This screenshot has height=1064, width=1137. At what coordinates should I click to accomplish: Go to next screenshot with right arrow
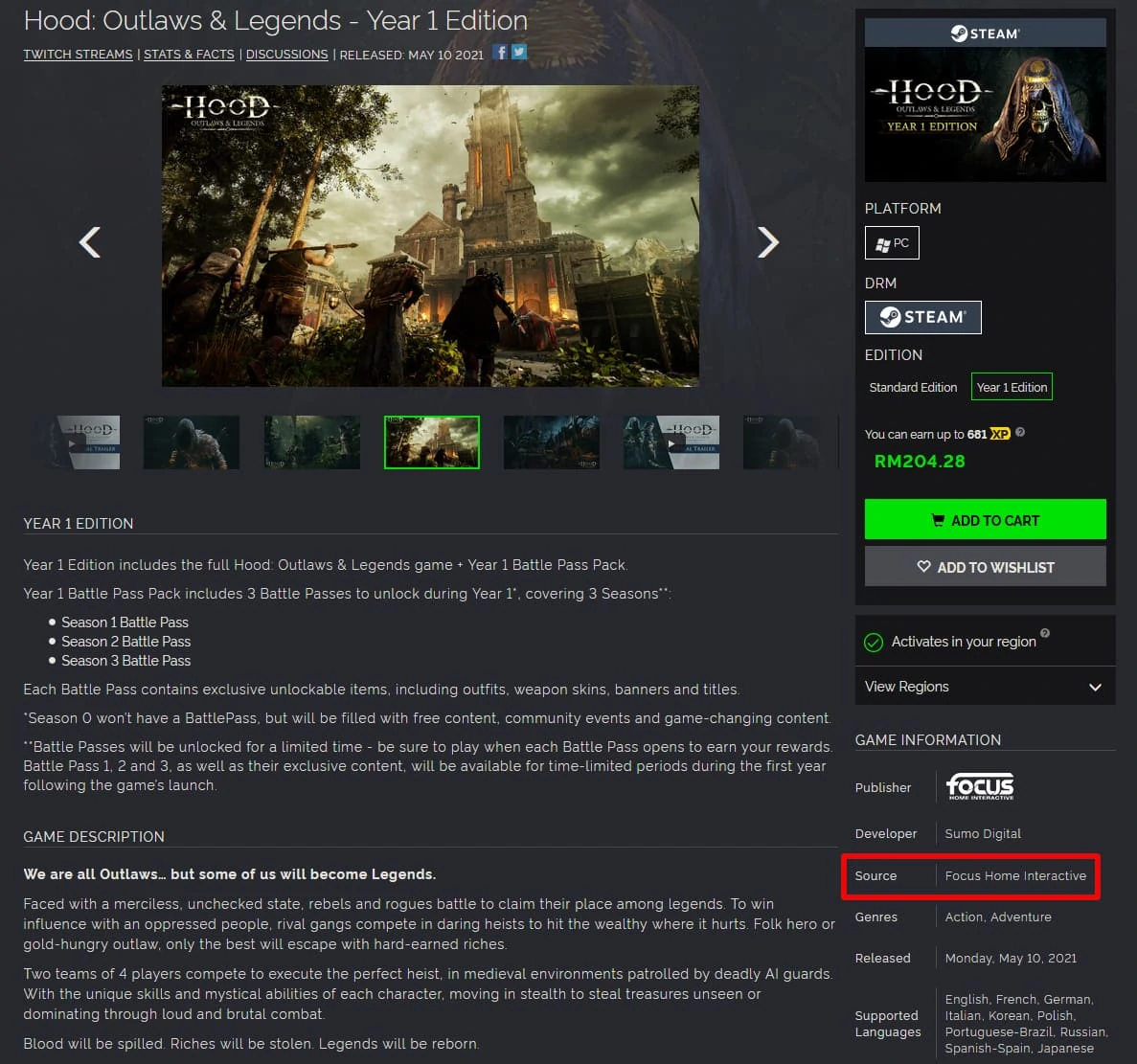coord(768,242)
